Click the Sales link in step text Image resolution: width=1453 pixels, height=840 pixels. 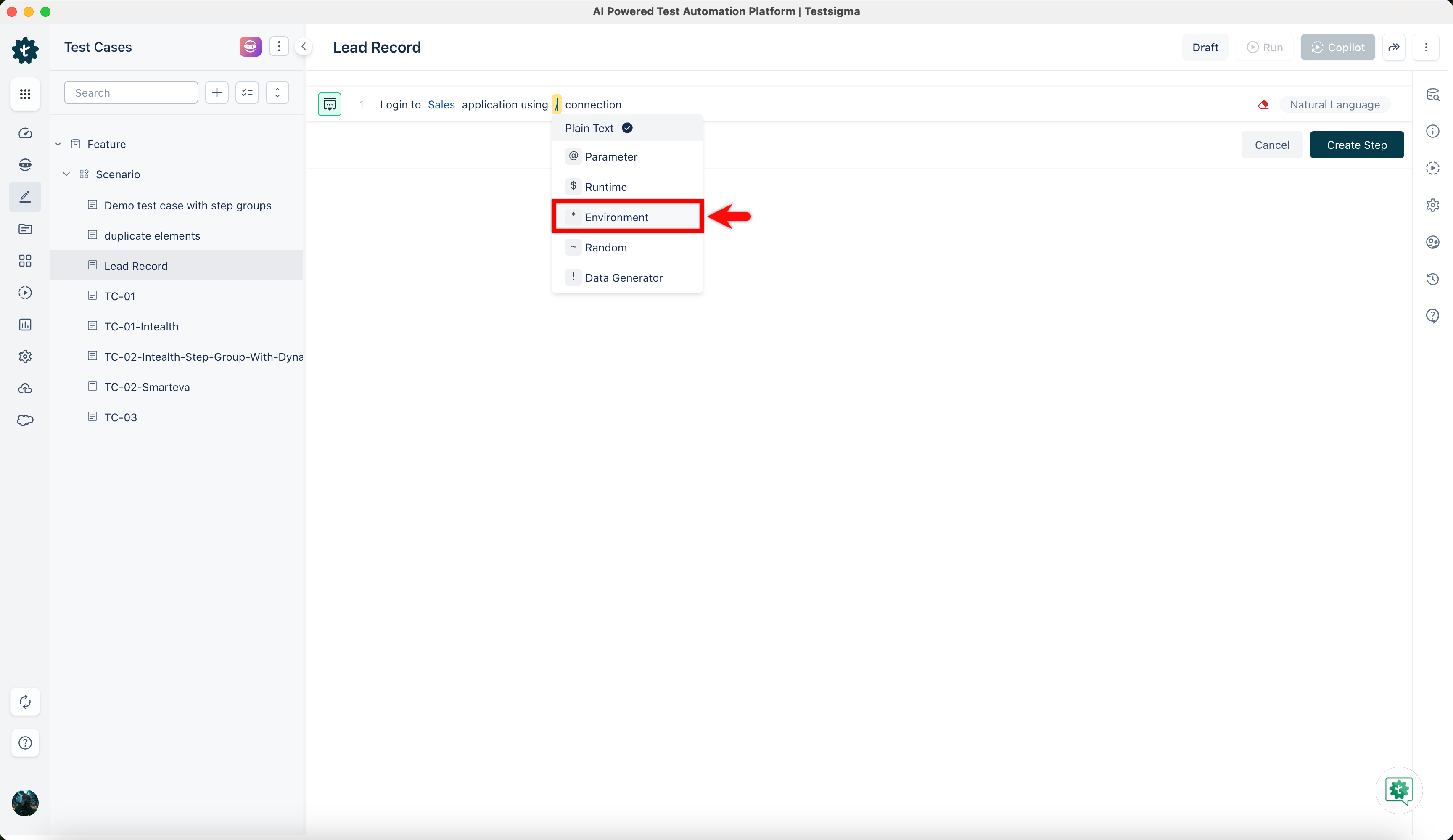pyautogui.click(x=441, y=104)
